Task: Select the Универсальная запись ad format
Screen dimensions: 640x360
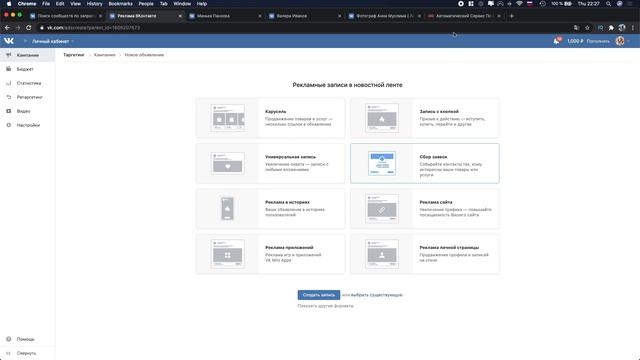Action: [x=270, y=163]
